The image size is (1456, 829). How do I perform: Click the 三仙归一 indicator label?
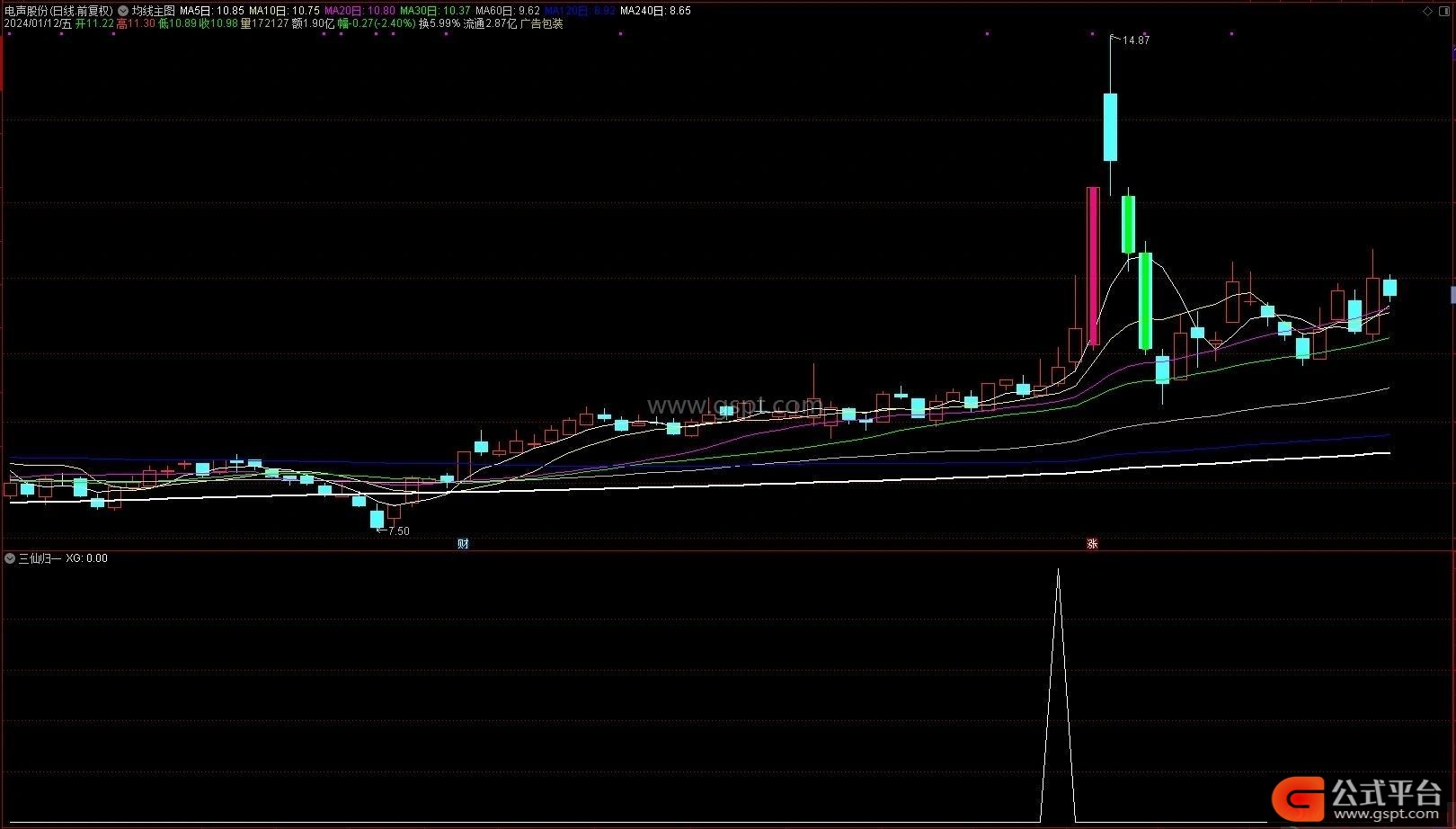(40, 558)
